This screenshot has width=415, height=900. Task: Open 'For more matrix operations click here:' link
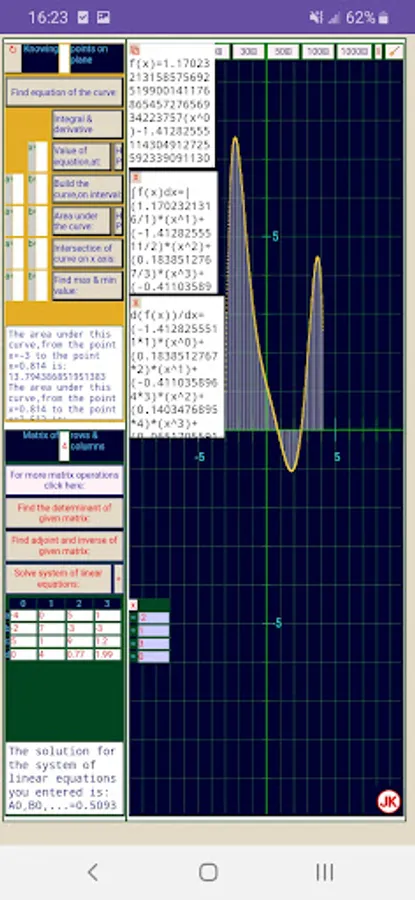pyautogui.click(x=64, y=480)
